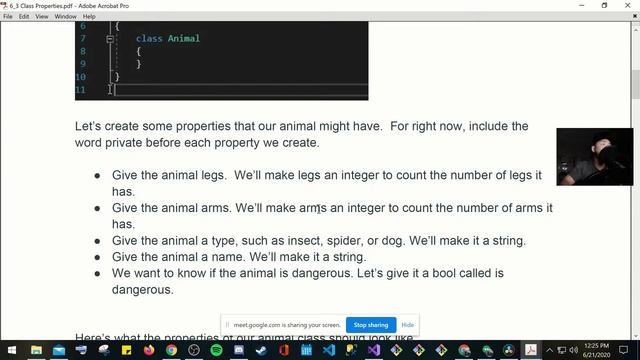Show hidden system tray icons
This screenshot has height=360, width=640.
[549, 350]
